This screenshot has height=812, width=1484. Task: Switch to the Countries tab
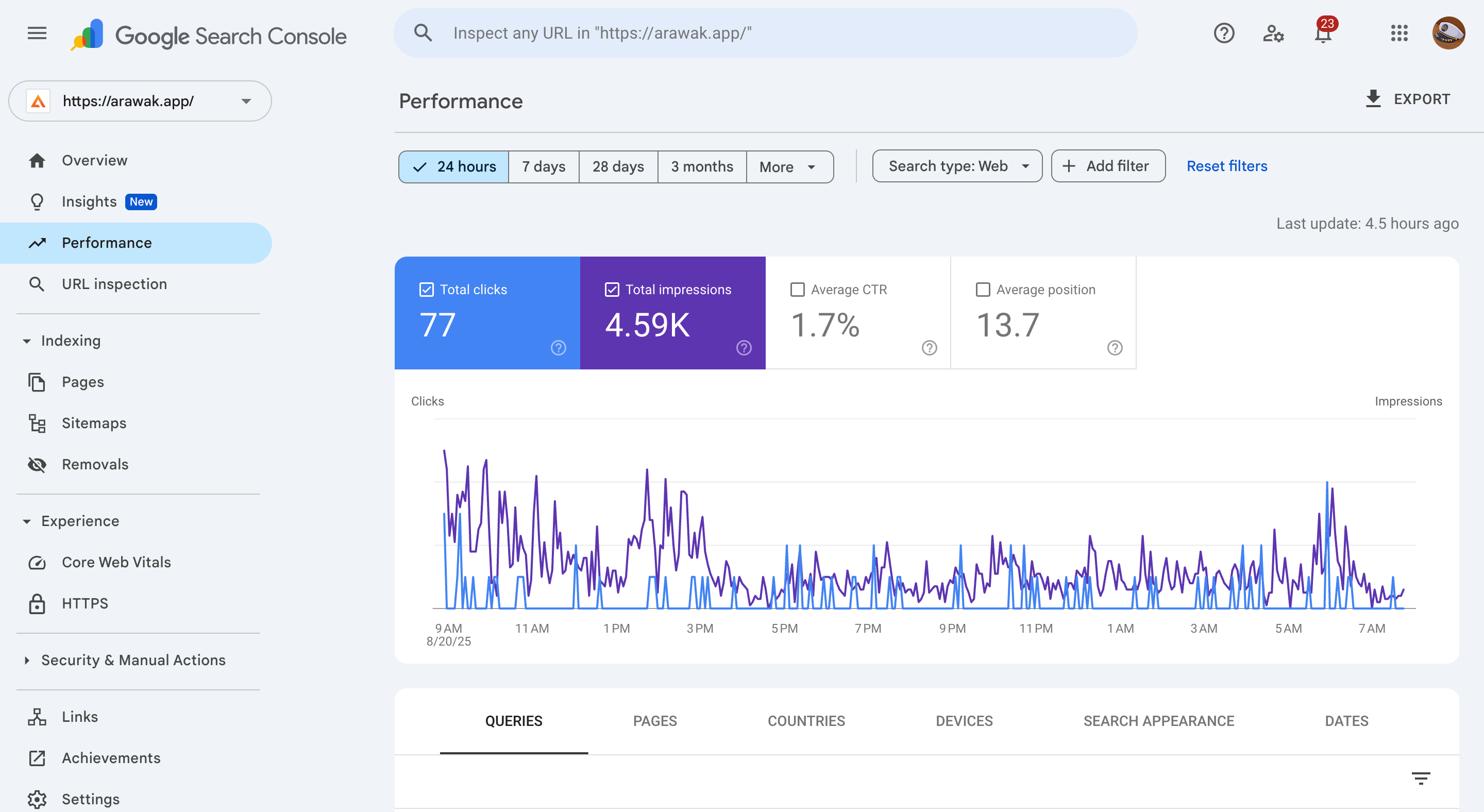coord(806,721)
